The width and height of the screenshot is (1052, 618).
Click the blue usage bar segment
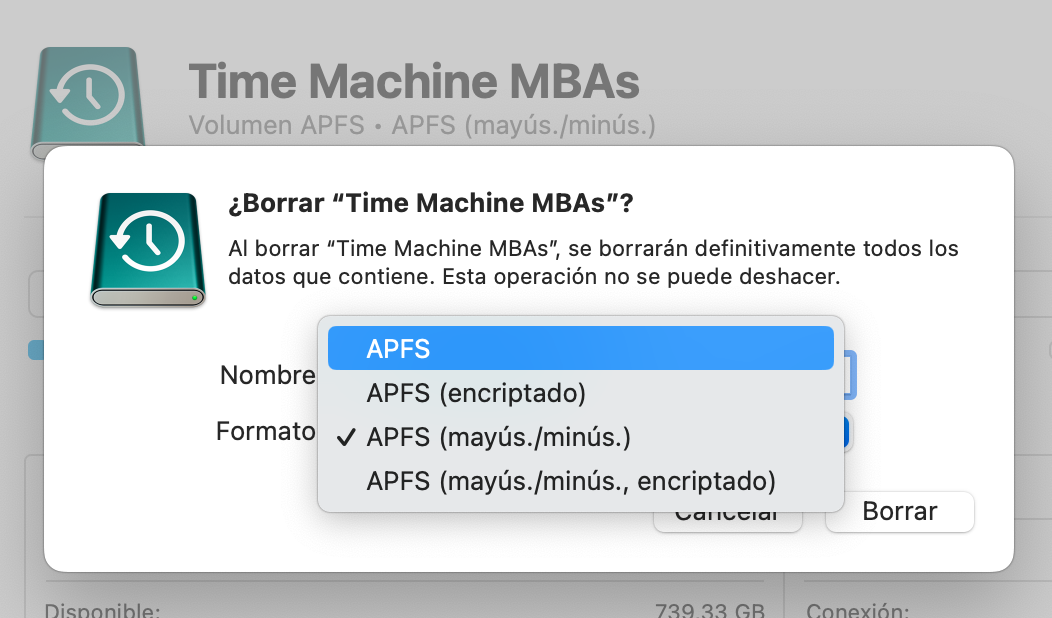(x=36, y=350)
